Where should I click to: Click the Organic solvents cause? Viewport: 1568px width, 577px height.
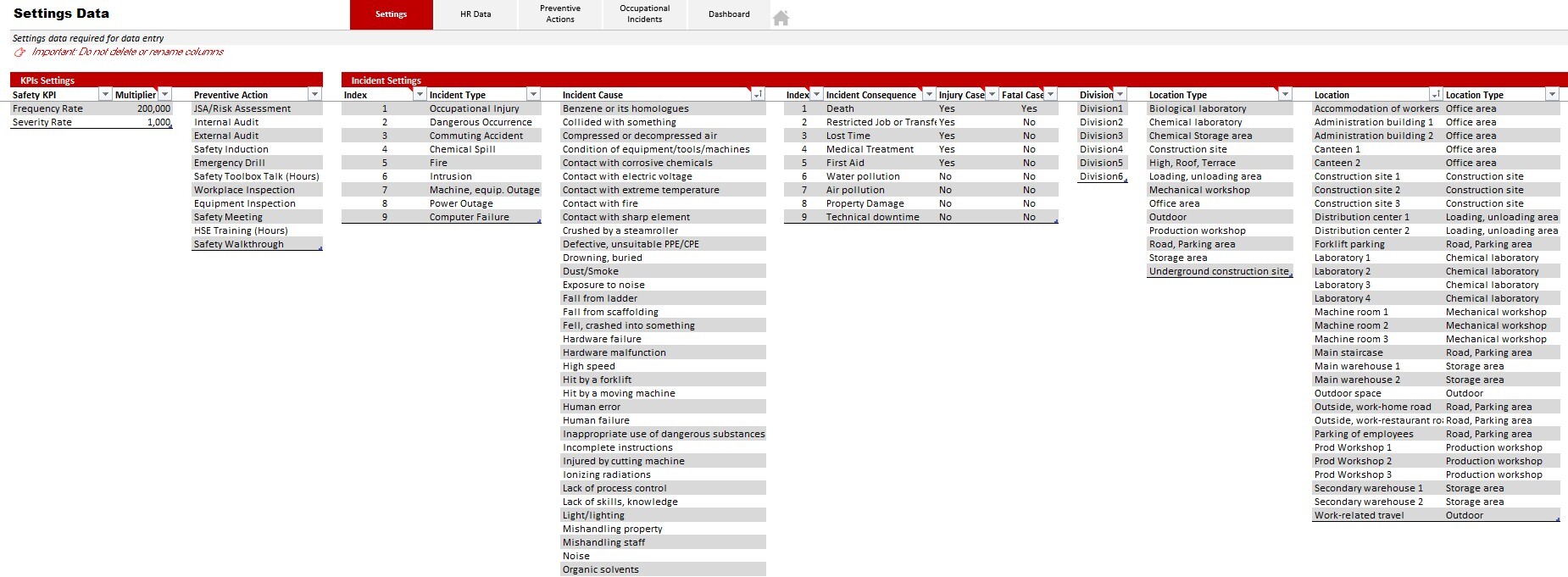pyautogui.click(x=663, y=569)
